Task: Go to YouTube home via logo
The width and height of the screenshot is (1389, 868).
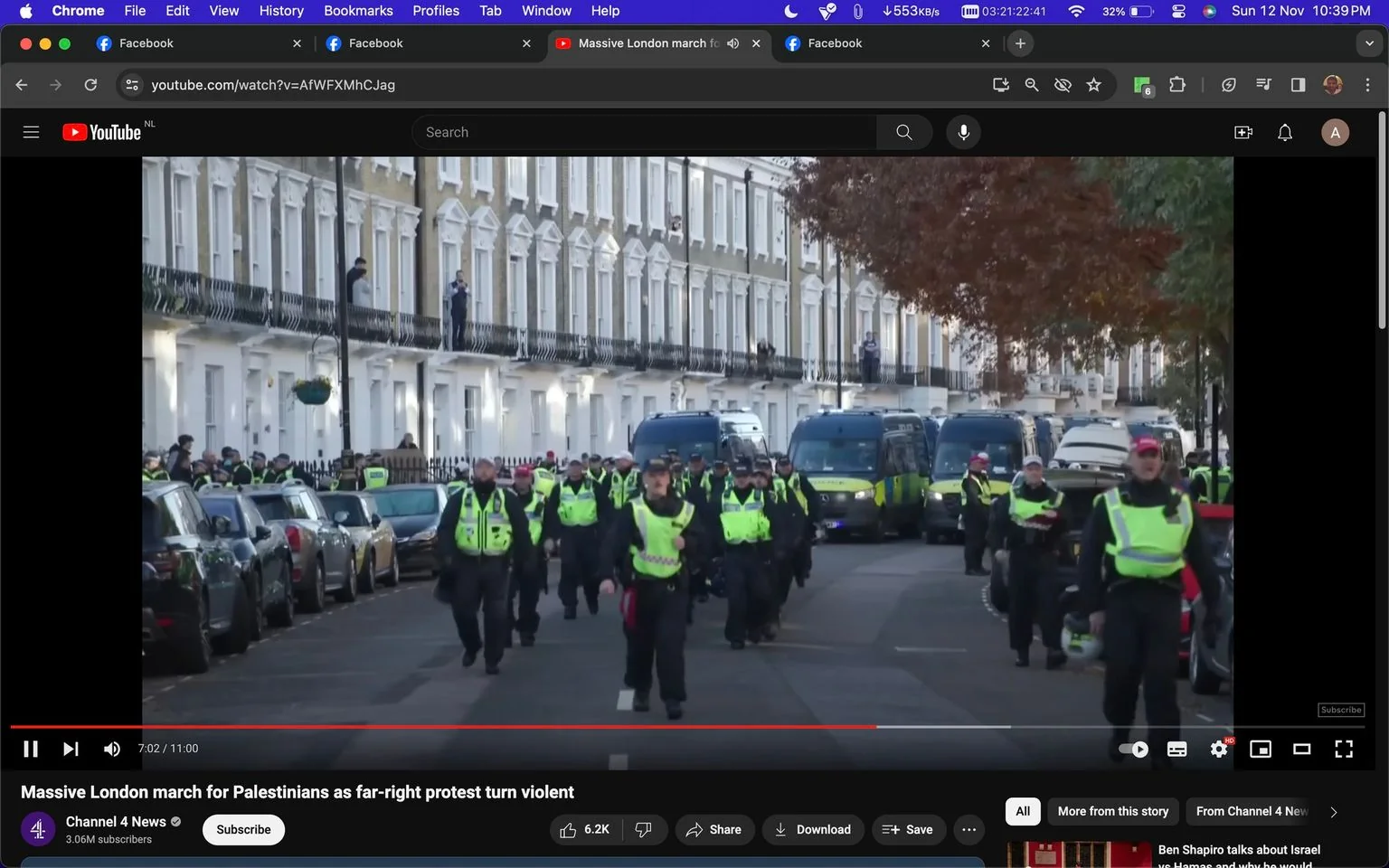Action: [102, 132]
